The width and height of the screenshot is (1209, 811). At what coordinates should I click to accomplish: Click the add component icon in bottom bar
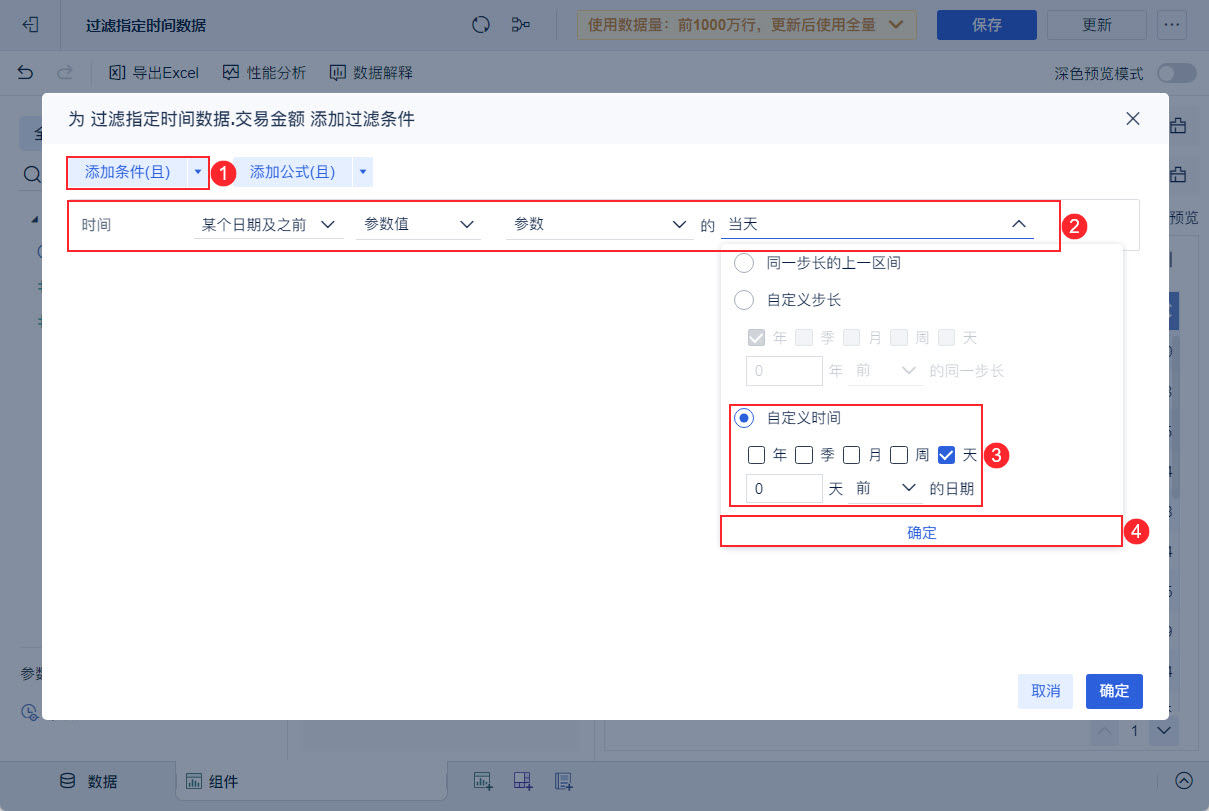483,781
